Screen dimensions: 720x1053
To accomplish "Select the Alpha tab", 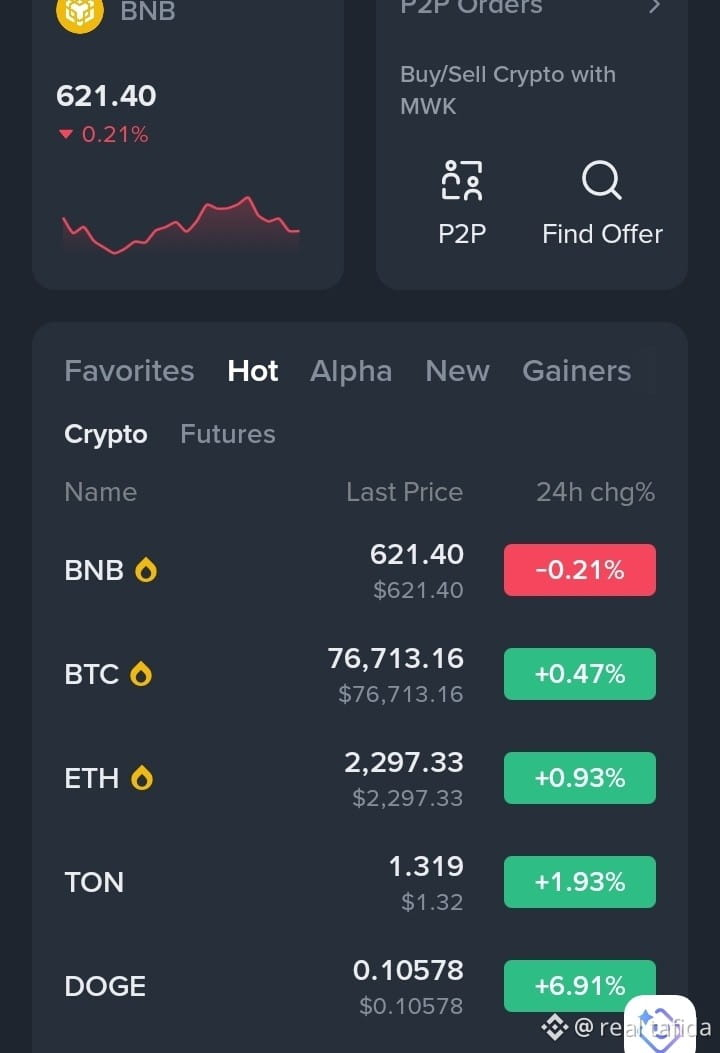I will click(x=351, y=371).
